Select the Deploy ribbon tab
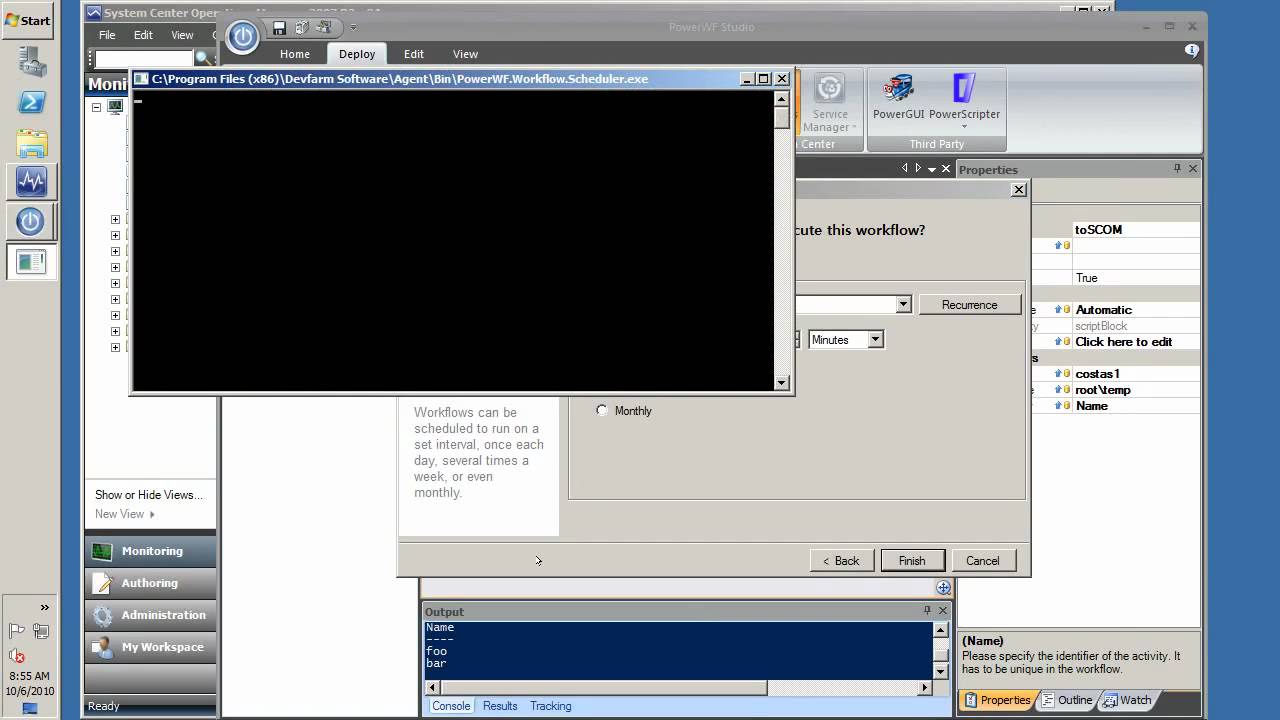 [x=357, y=54]
